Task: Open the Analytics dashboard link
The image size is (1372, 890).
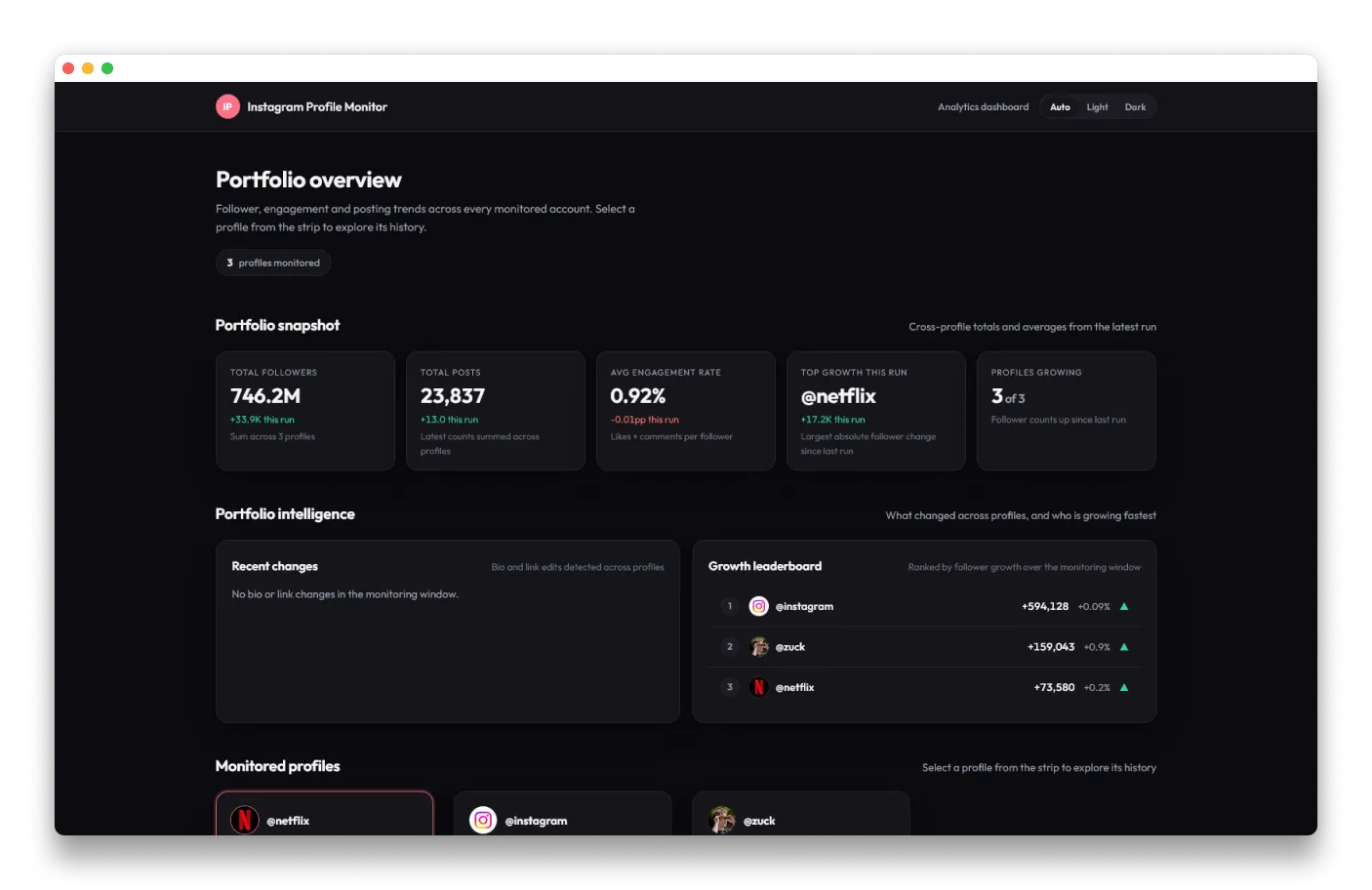Action: pos(983,107)
